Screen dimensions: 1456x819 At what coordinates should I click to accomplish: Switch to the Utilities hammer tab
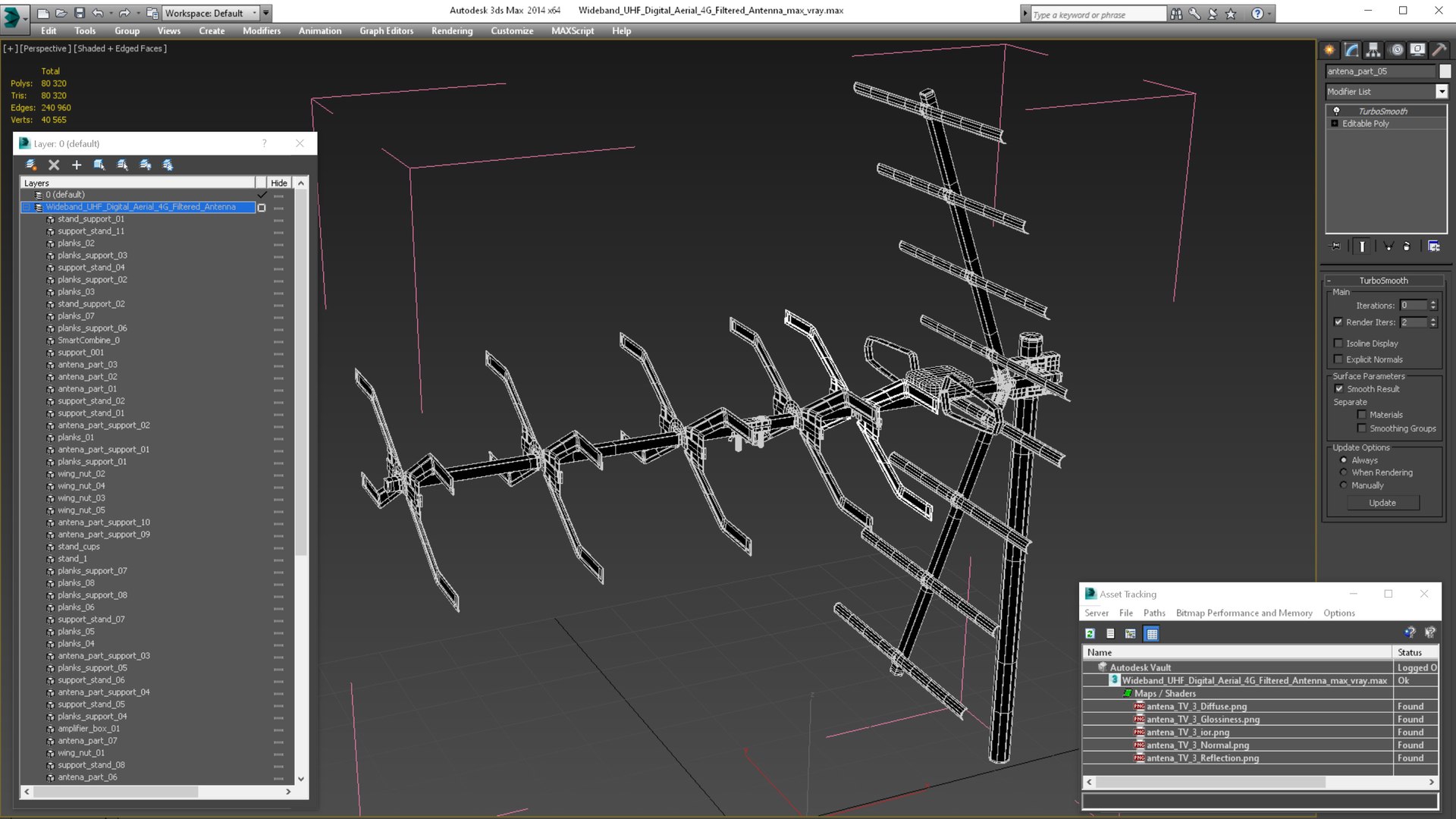(x=1439, y=50)
